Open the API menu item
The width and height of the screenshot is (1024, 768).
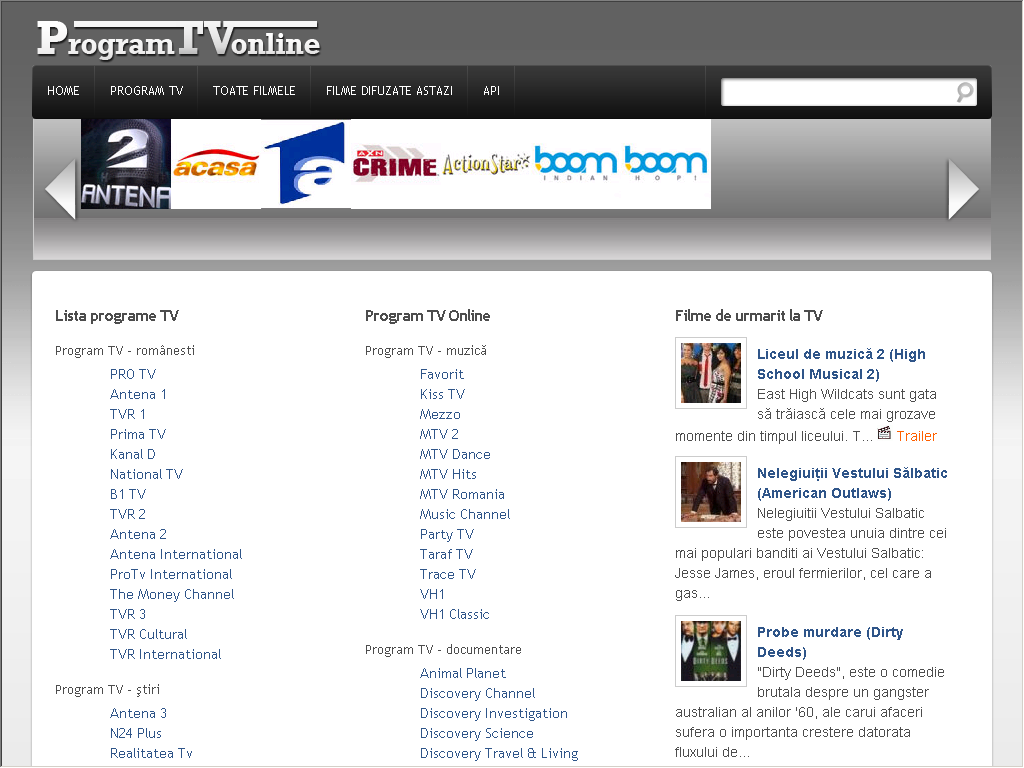[492, 91]
